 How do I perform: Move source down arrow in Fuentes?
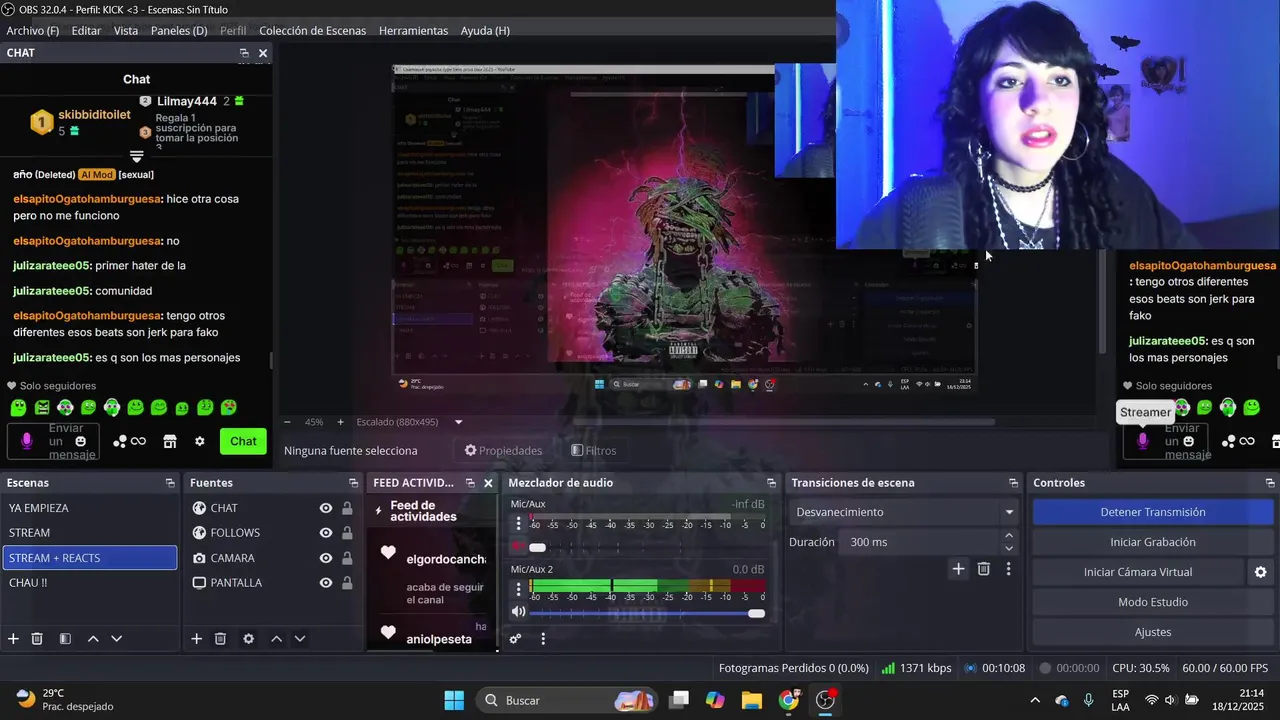299,639
